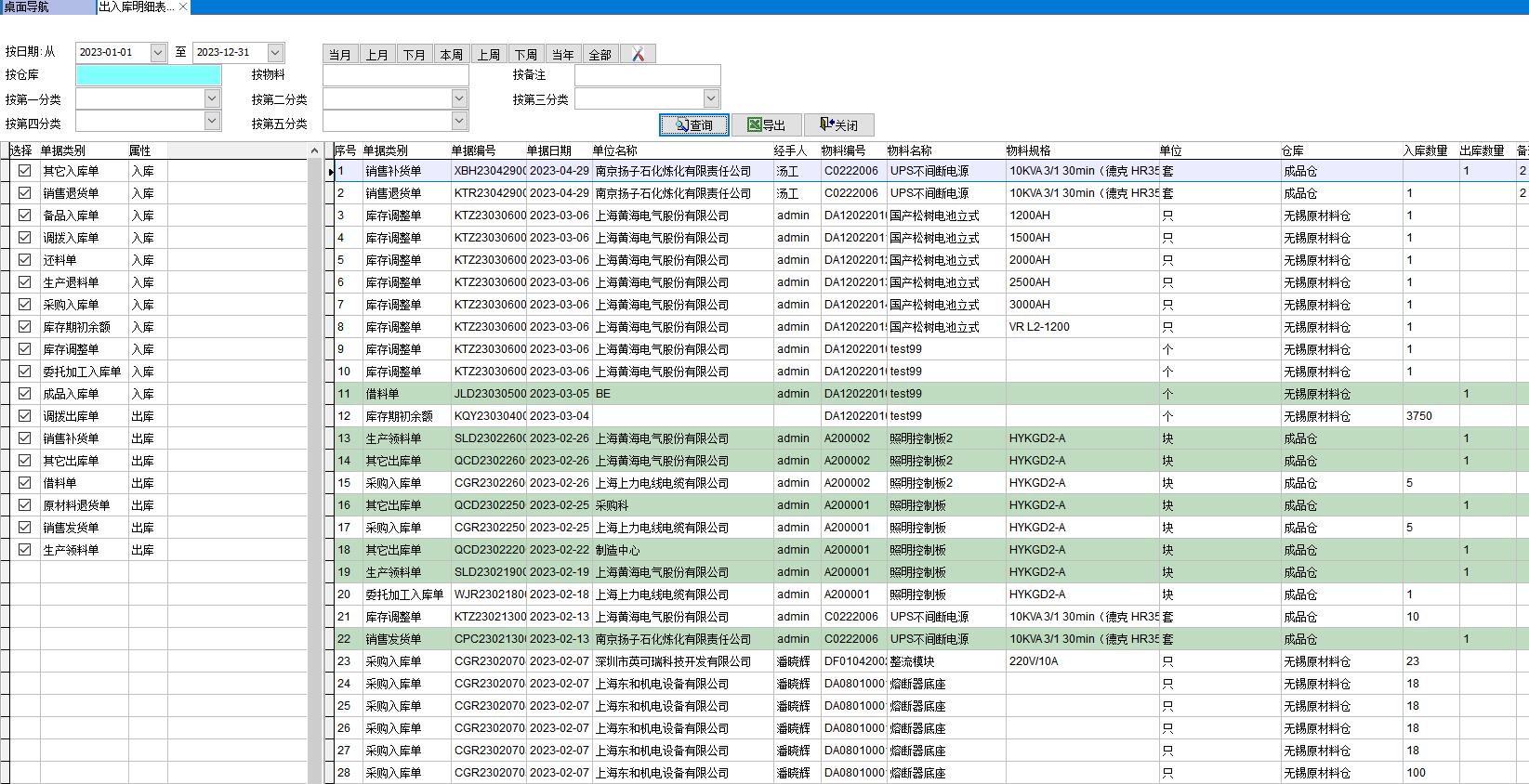Click the 入库数量 column header
1529x784 pixels.
tap(1425, 150)
